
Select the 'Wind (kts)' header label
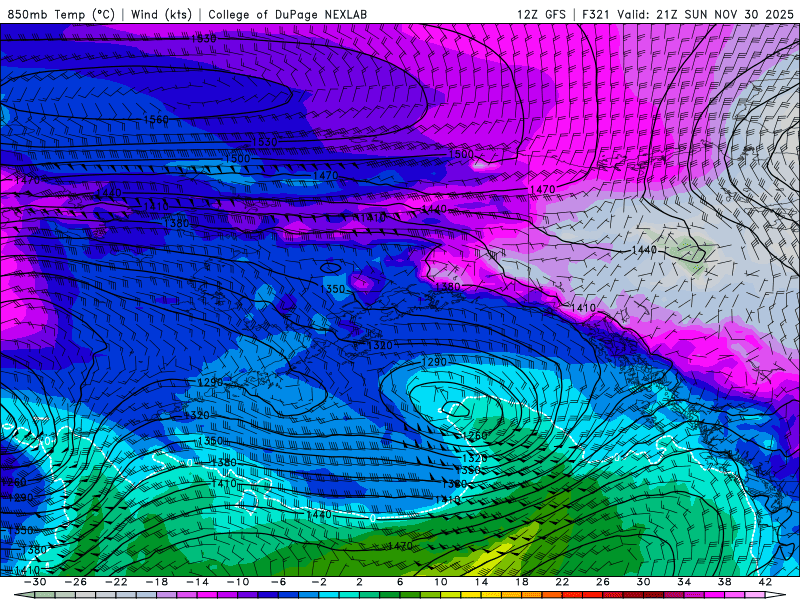[161, 14]
